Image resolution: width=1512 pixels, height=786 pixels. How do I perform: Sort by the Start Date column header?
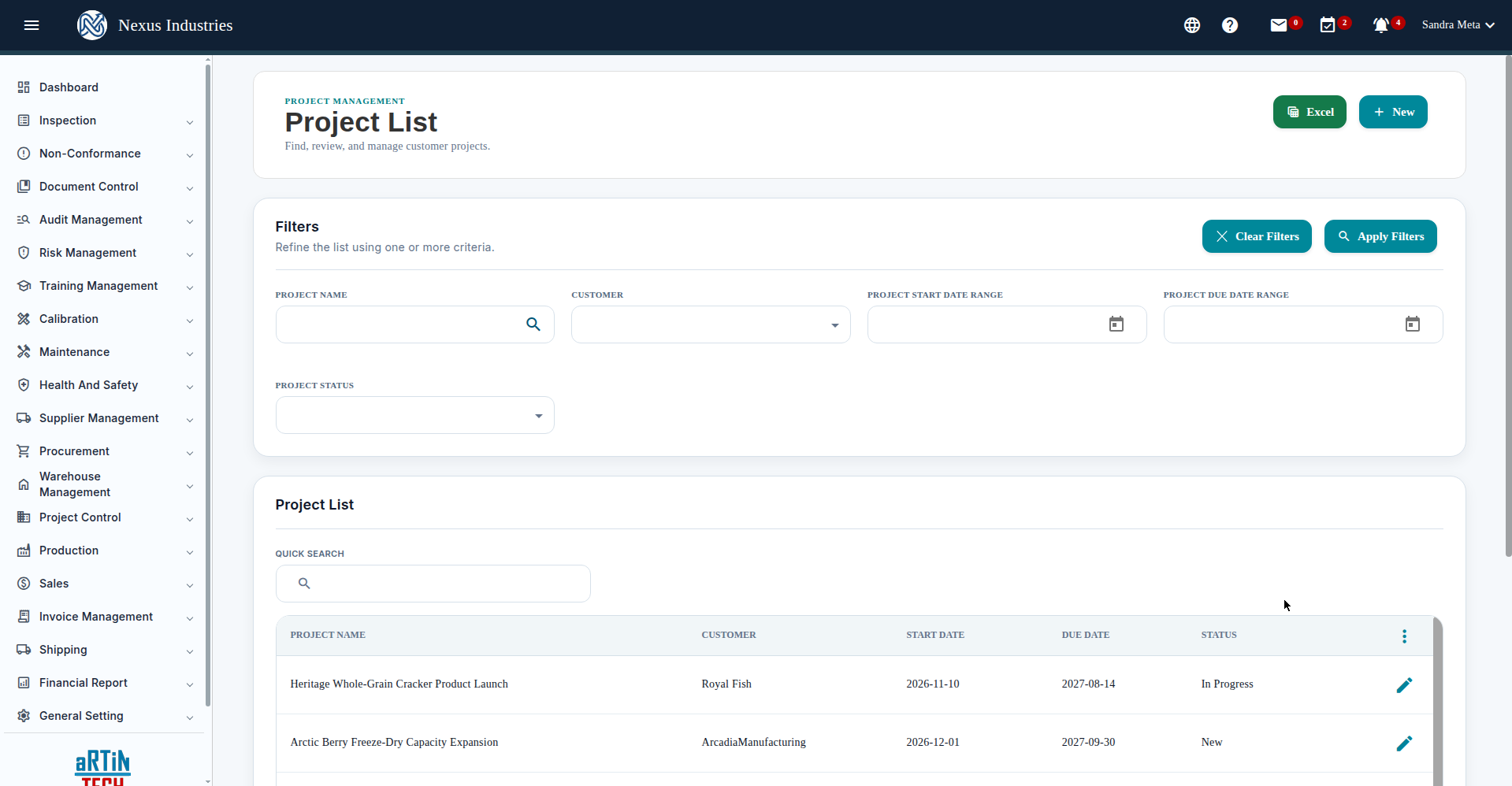click(935, 635)
